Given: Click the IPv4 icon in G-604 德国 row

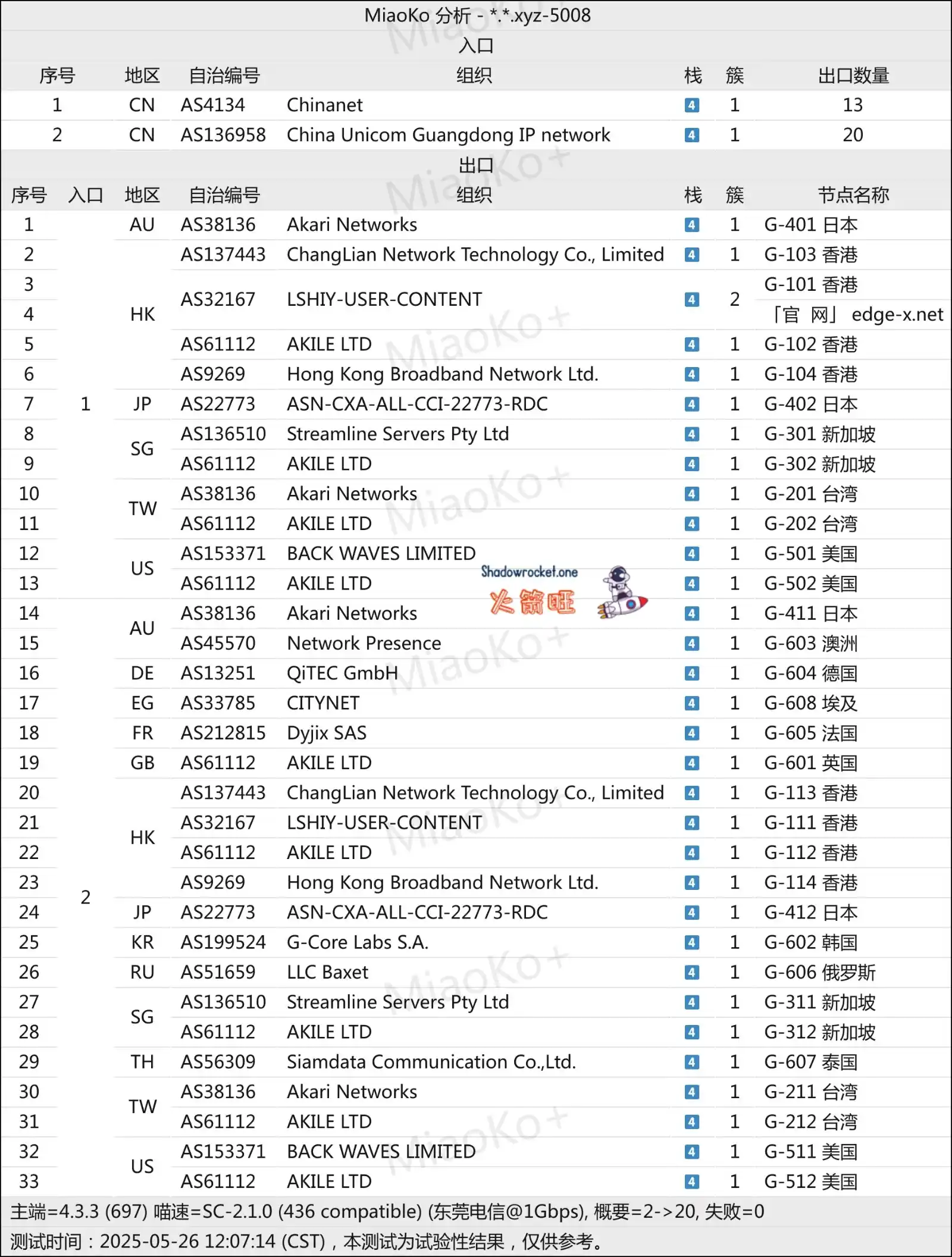Looking at the screenshot, I should pyautogui.click(x=691, y=673).
